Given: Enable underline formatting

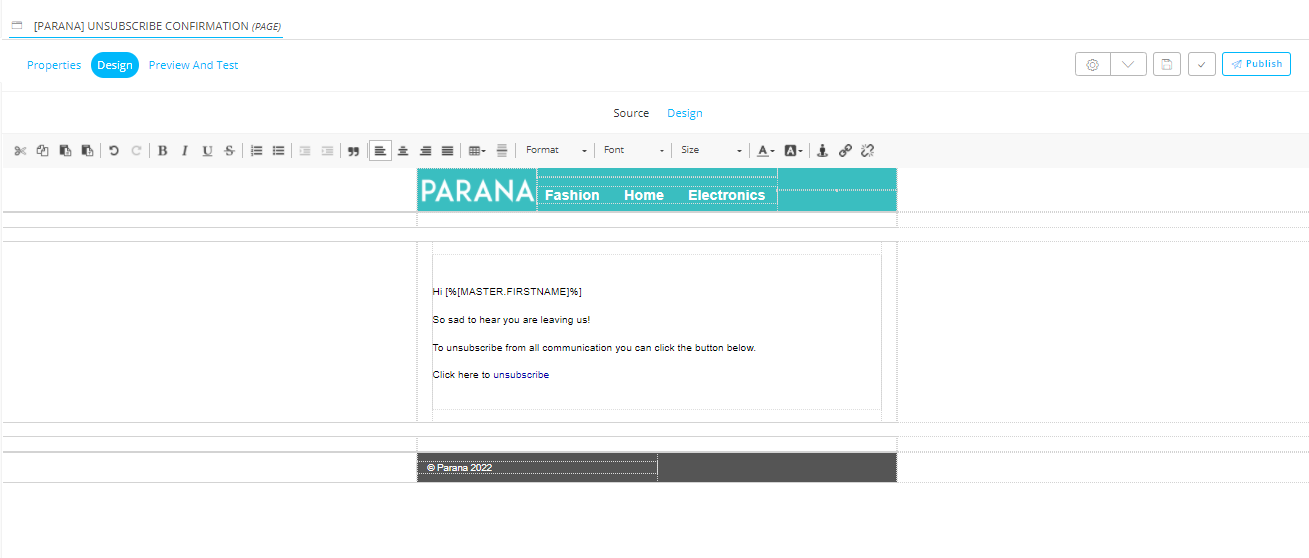Looking at the screenshot, I should click(x=207, y=151).
